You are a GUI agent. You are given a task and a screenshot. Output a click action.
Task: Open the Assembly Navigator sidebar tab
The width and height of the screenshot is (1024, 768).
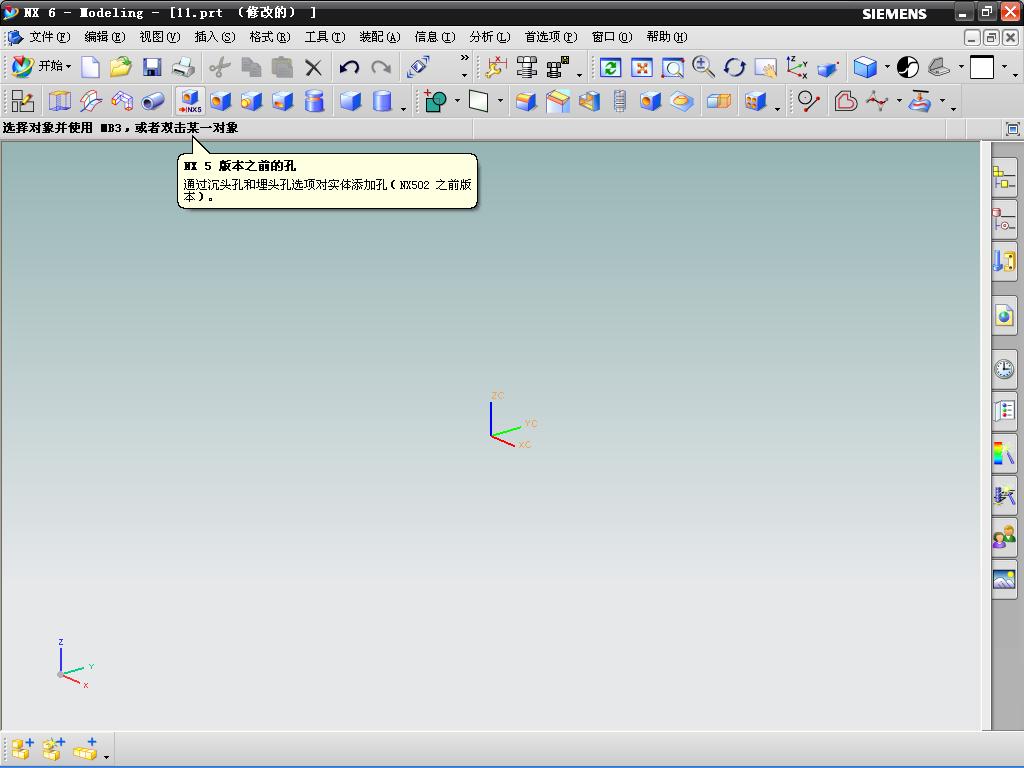tap(1004, 177)
